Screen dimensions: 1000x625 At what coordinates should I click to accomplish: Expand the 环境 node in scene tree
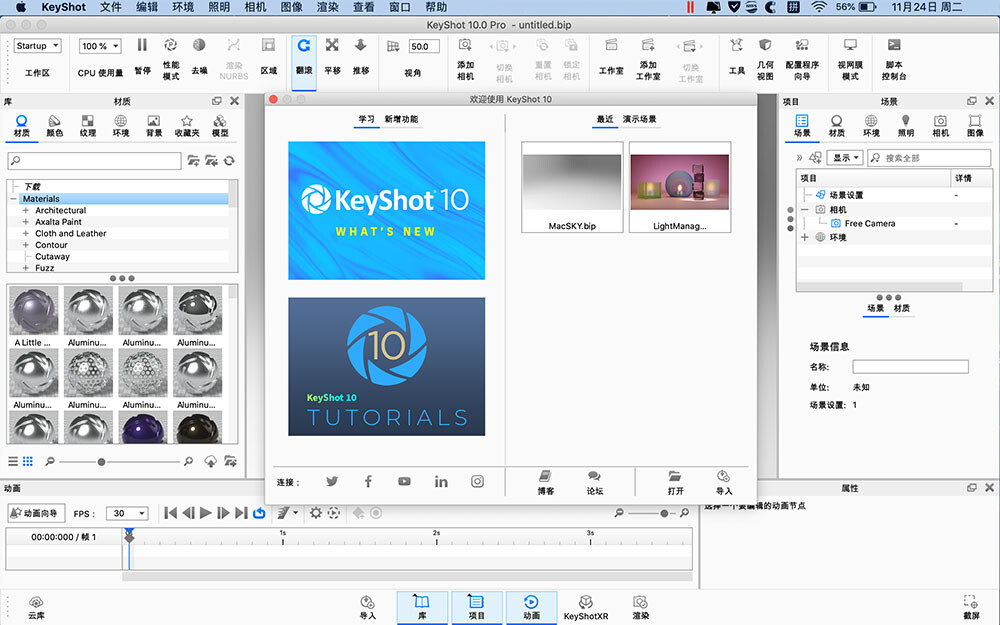click(805, 237)
